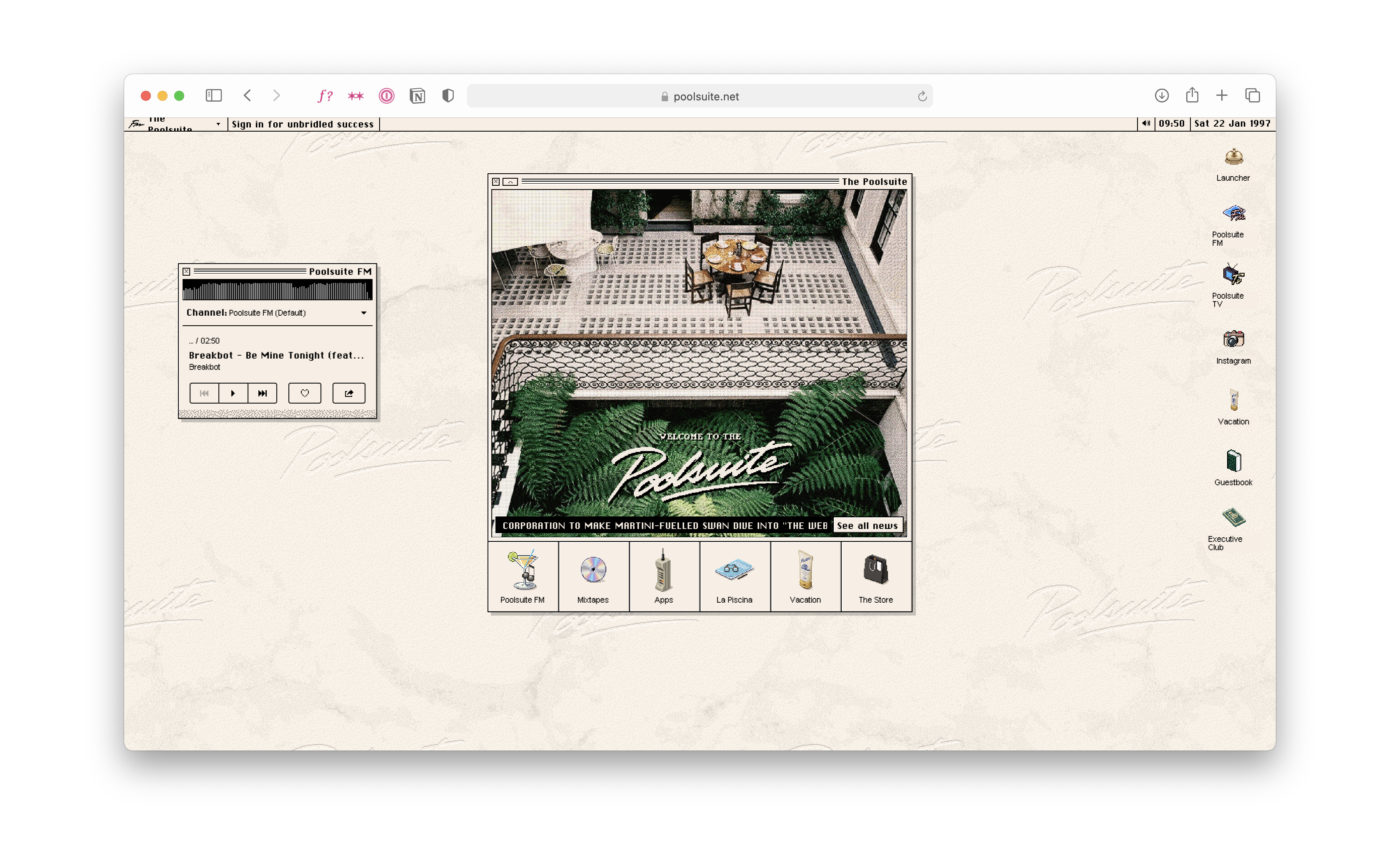Screen dimensions: 1400x853
Task: Show the Safari tab overview
Action: 1252,95
